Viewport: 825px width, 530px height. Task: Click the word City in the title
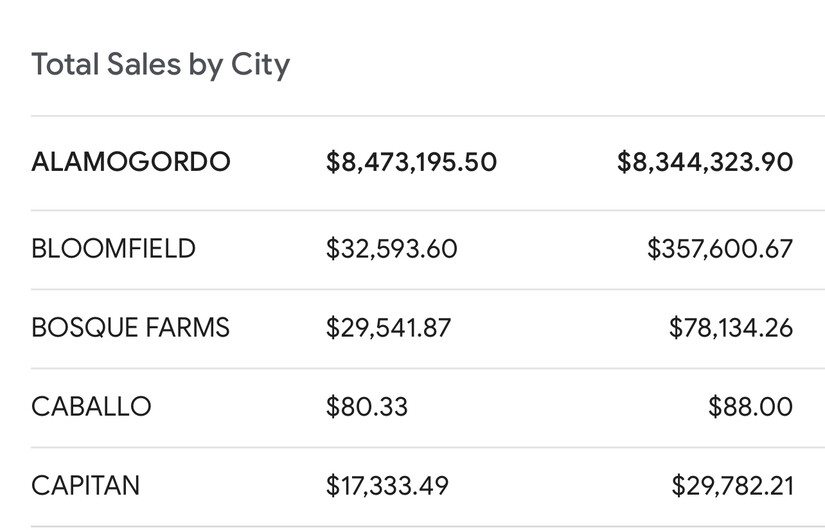click(260, 65)
